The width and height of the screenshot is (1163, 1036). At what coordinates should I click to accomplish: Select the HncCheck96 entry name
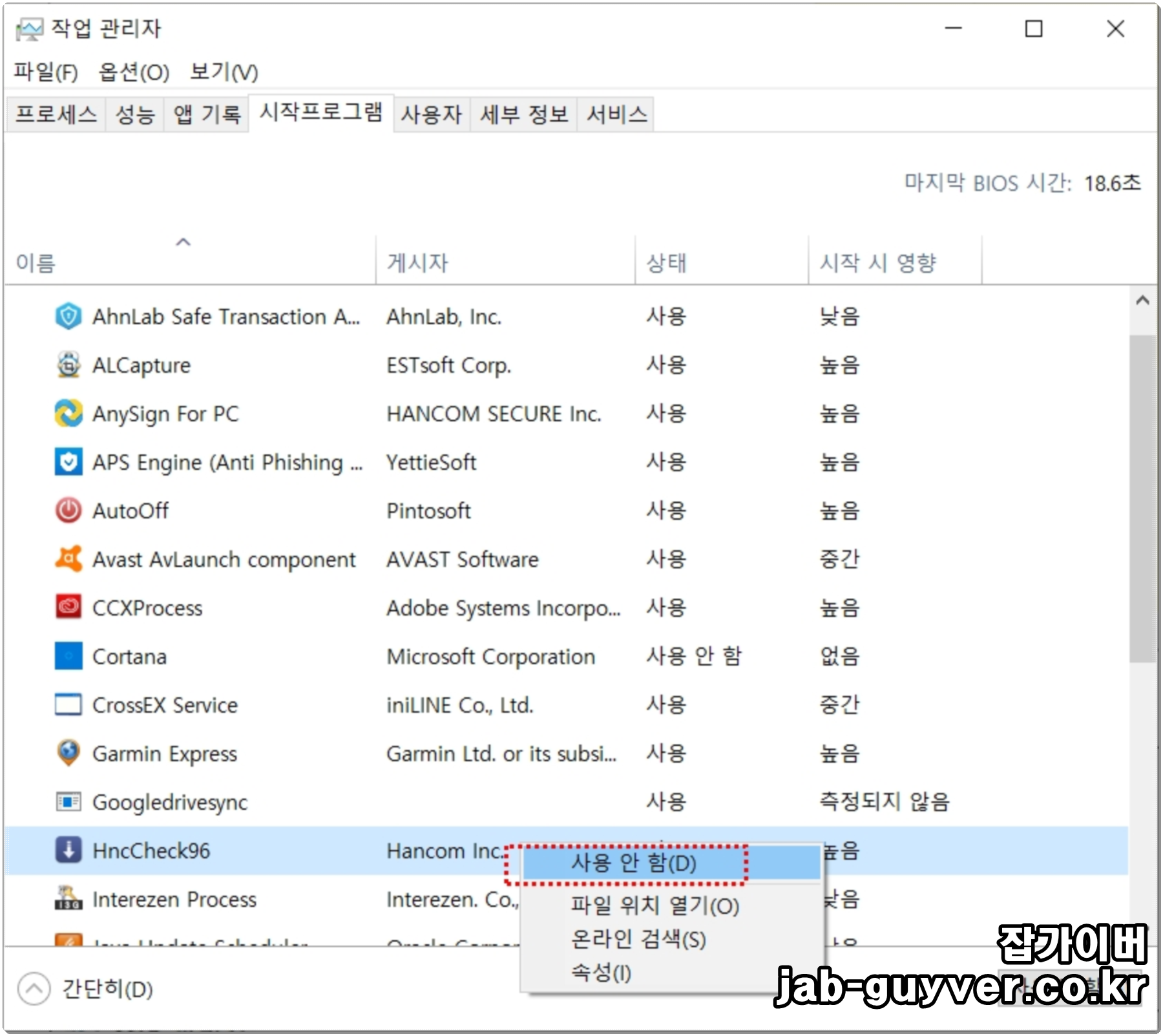point(151,851)
